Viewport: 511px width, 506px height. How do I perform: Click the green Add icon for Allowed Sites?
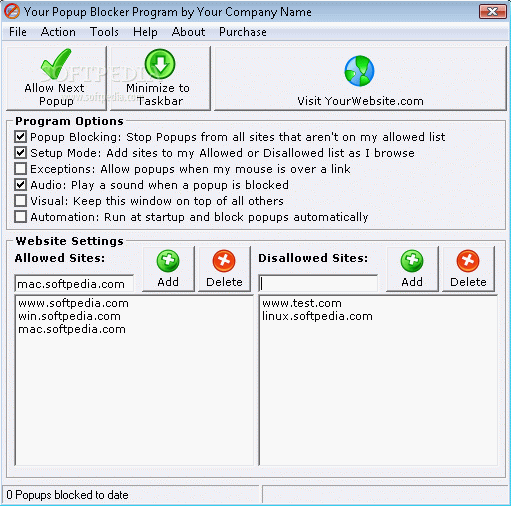pyautogui.click(x=168, y=261)
